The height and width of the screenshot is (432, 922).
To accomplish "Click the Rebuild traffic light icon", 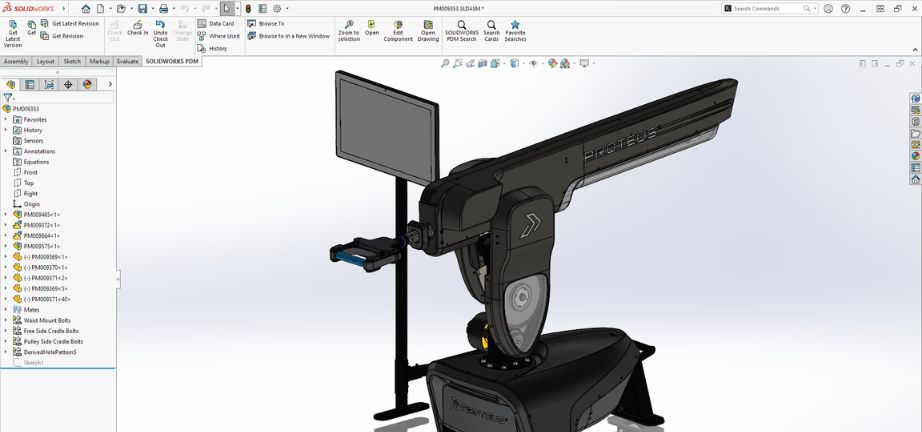I will click(248, 9).
